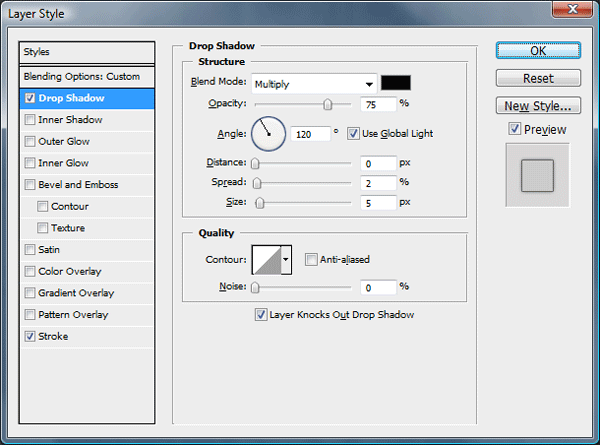Disable the Stroke checkbox
The height and width of the screenshot is (445, 600).
tap(30, 336)
